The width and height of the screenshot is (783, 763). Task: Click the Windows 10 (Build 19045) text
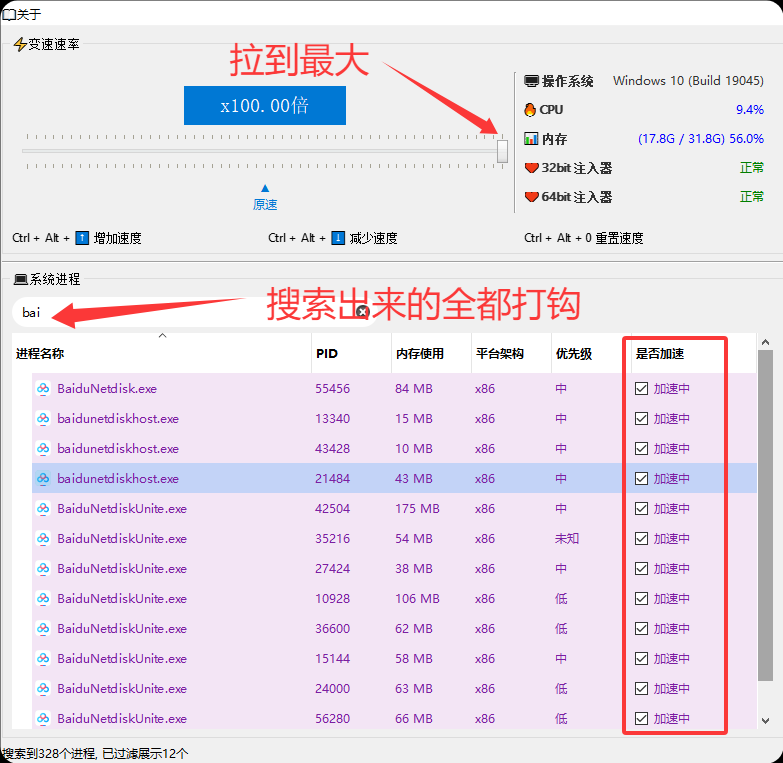pyautogui.click(x=688, y=80)
